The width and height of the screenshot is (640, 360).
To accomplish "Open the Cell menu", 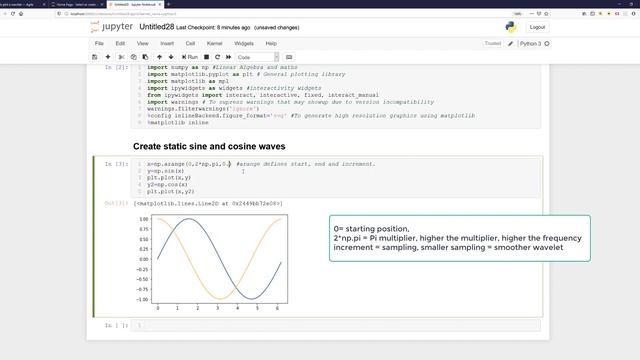I will [190, 43].
